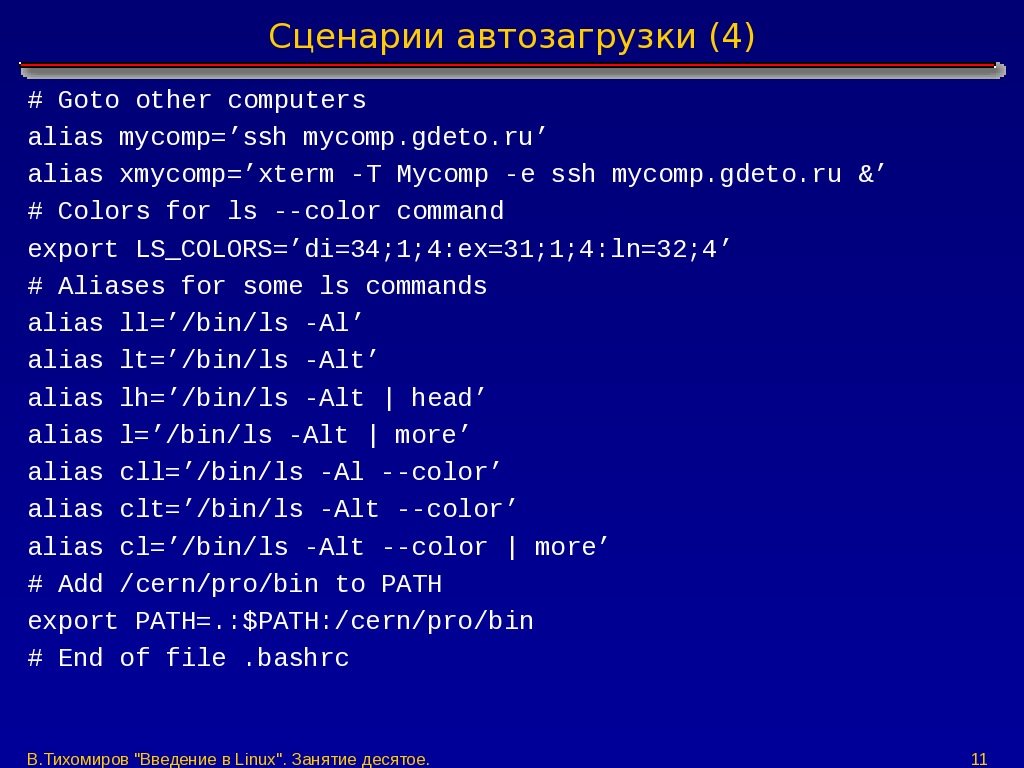
Task: Click the slide number 11
Action: point(979,760)
